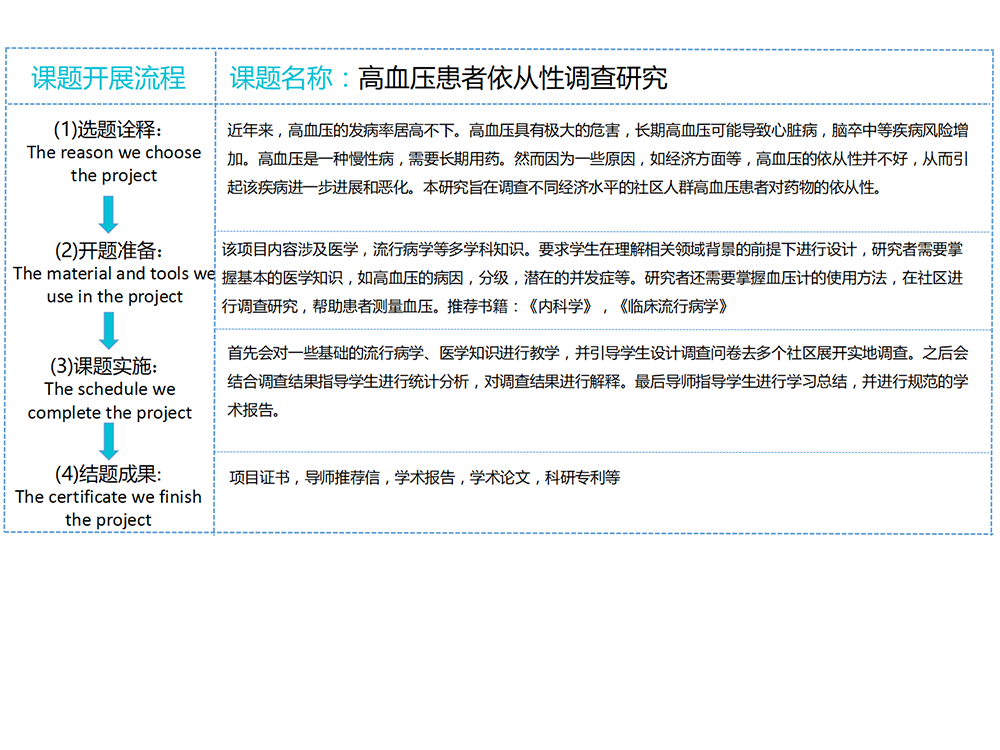
Task: Click the text 'The reason we choose the project'
Action: coord(114,164)
